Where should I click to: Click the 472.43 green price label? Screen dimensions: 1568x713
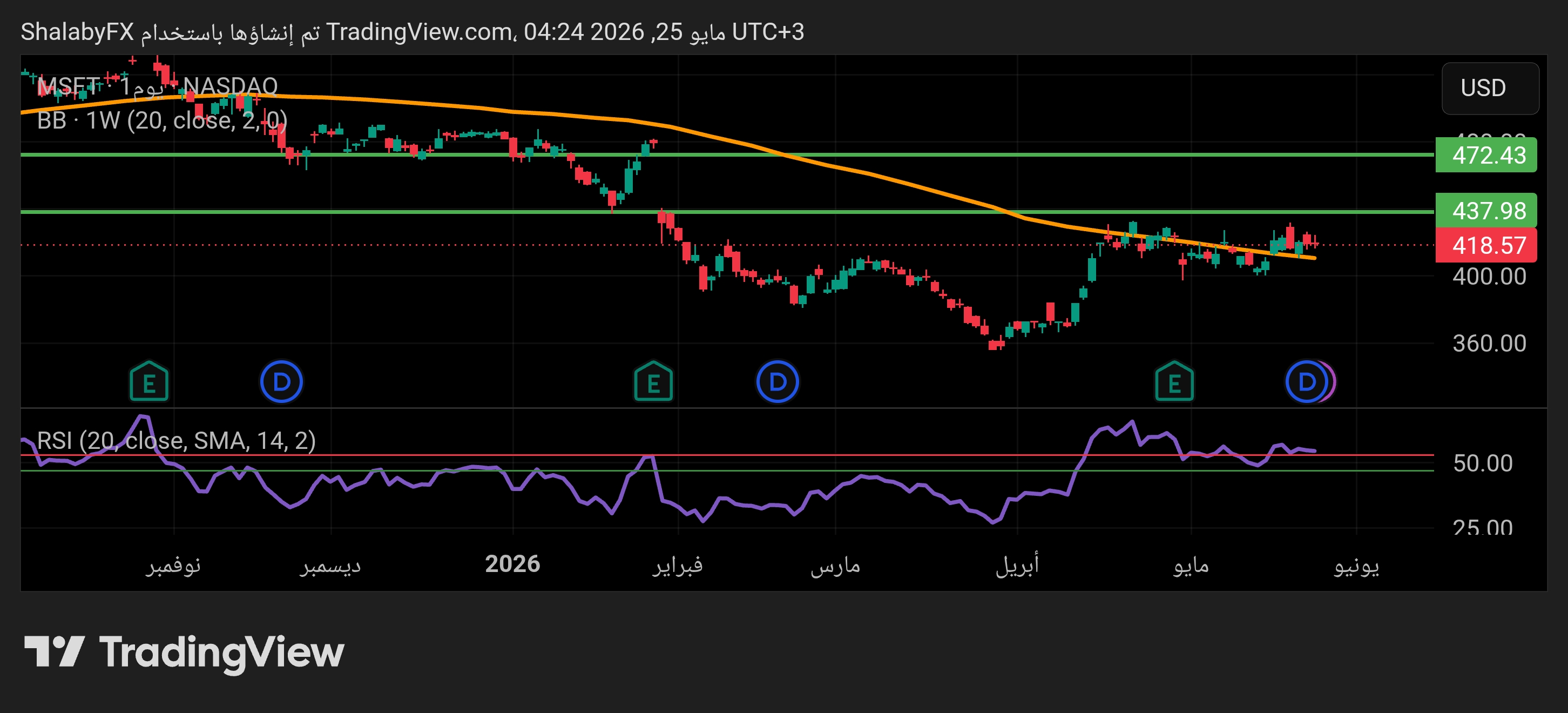pos(1486,155)
